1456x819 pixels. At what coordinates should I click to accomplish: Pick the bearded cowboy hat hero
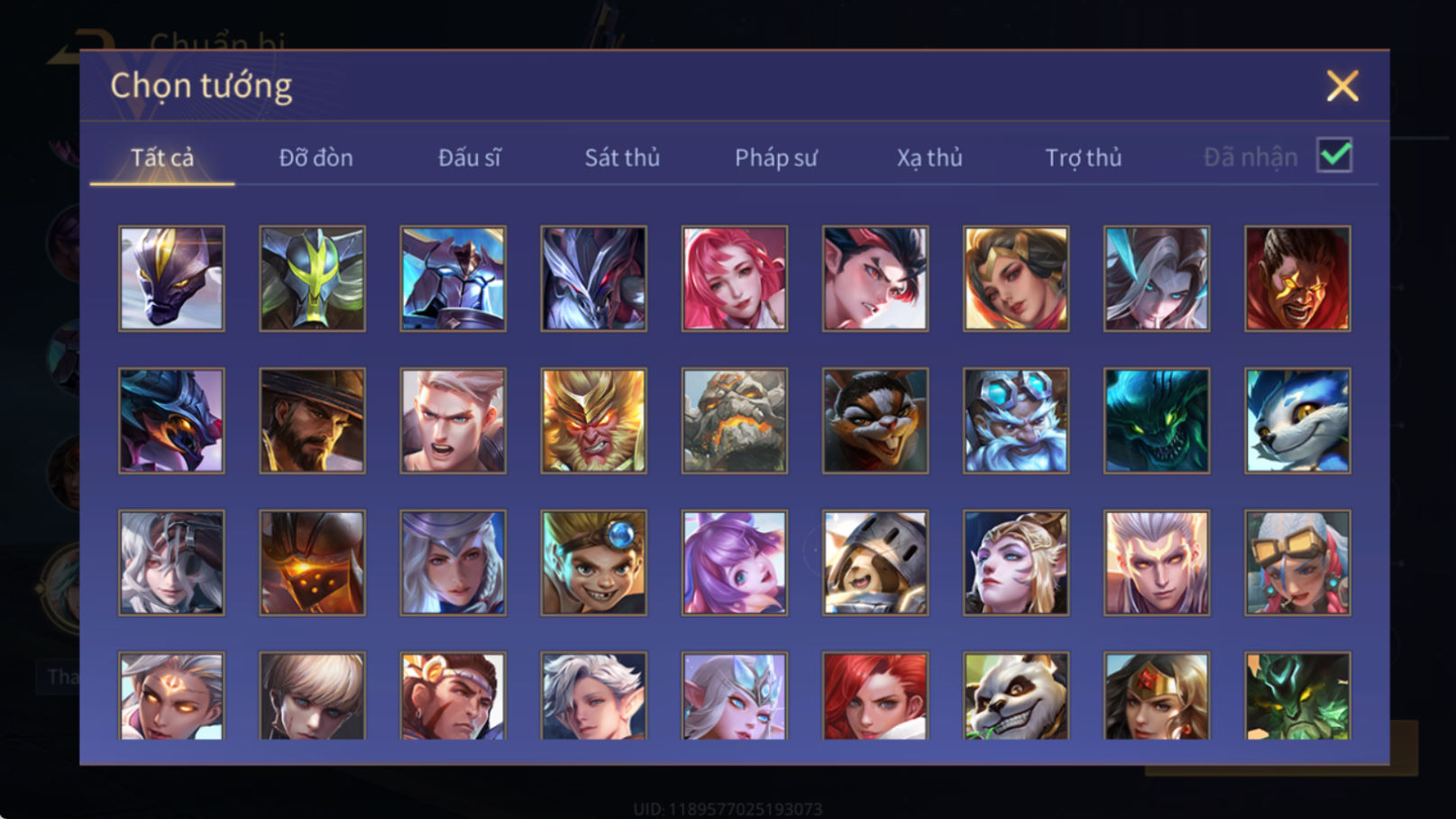pyautogui.click(x=313, y=420)
